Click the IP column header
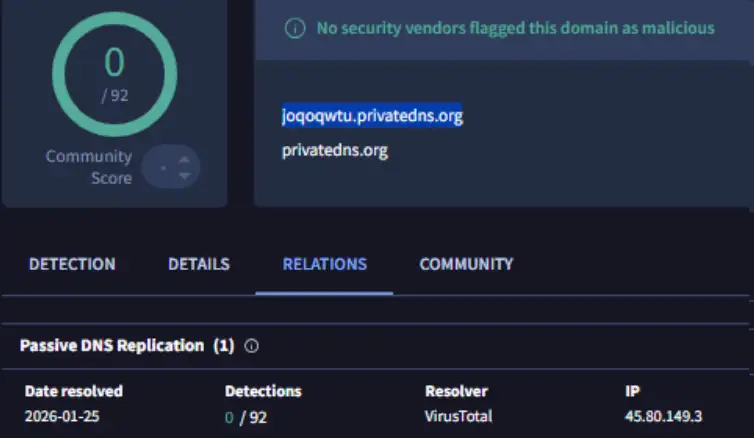The width and height of the screenshot is (754, 438). pyautogui.click(x=631, y=391)
